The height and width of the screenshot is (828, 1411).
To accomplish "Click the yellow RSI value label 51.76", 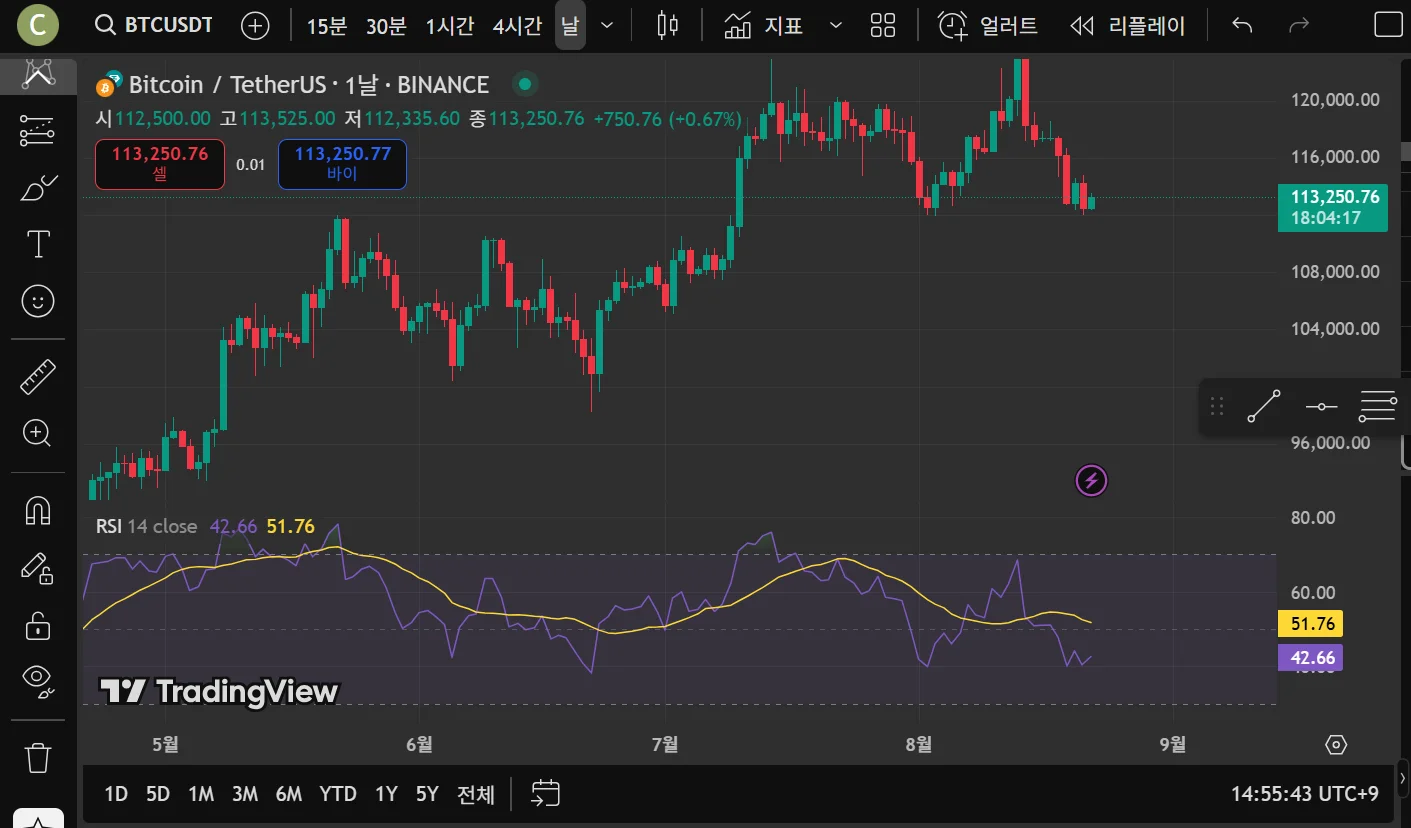I will point(1311,624).
